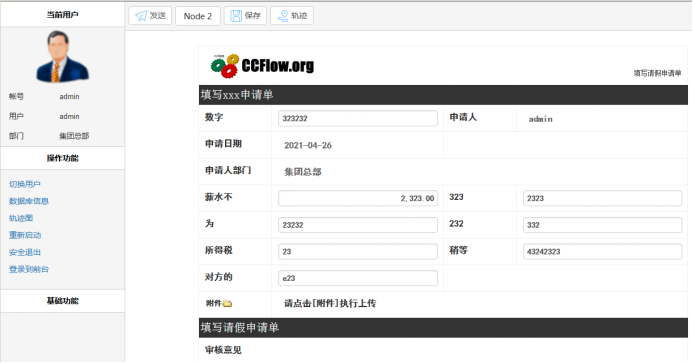Click the 用户 admin value in sidebar
This screenshot has height=363, width=693.
69,116
